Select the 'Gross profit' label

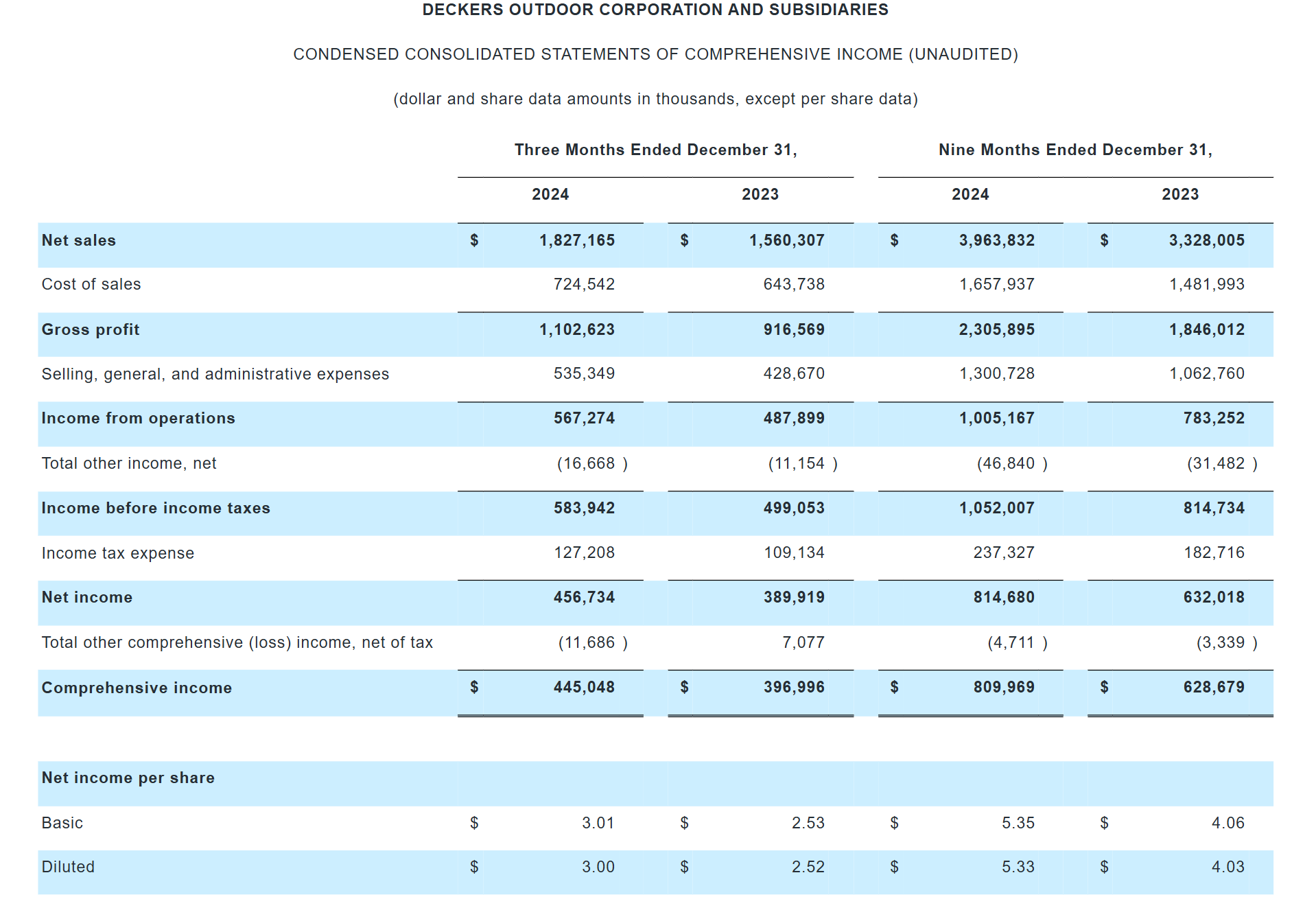(x=91, y=329)
